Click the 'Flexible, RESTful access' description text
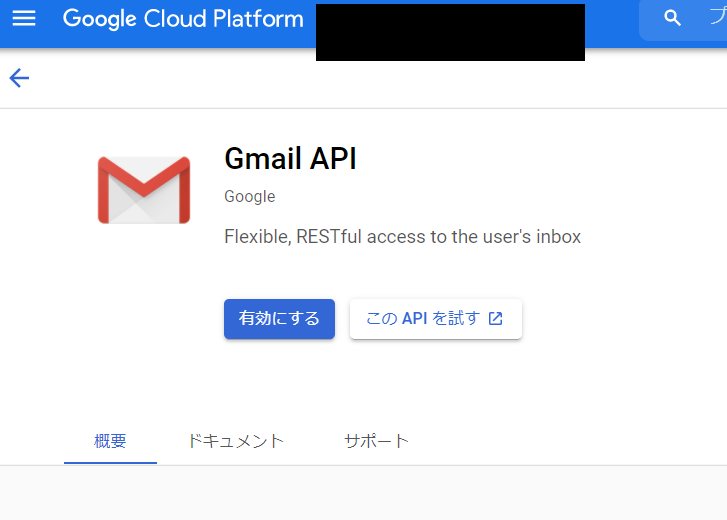This screenshot has height=520, width=727. coord(402,237)
